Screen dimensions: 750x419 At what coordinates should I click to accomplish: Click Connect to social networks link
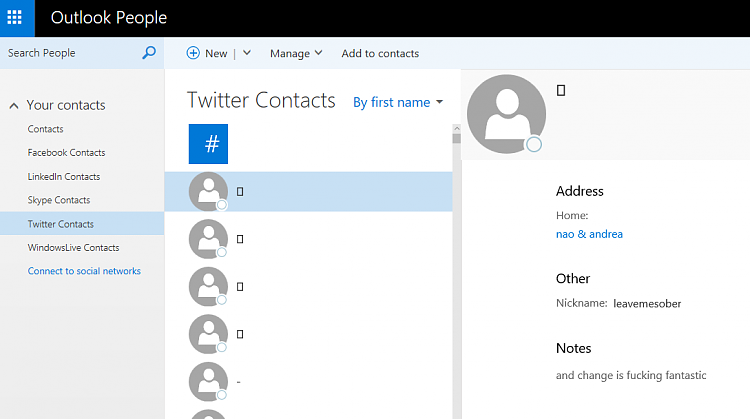coord(84,271)
